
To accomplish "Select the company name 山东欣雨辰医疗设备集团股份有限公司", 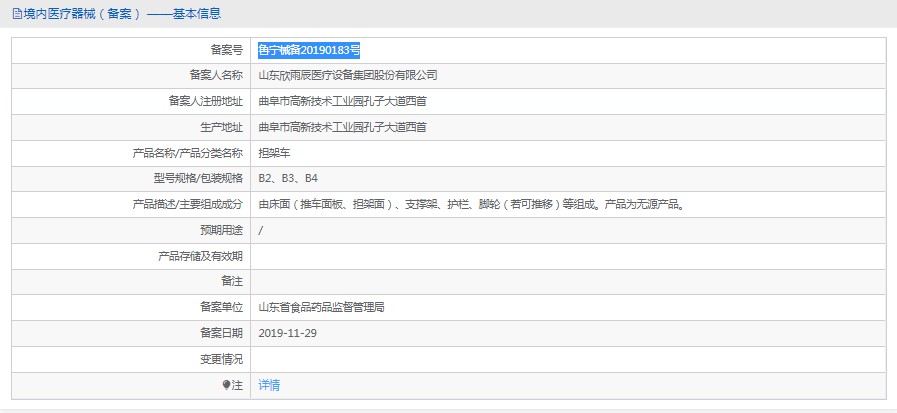I will coord(347,75).
